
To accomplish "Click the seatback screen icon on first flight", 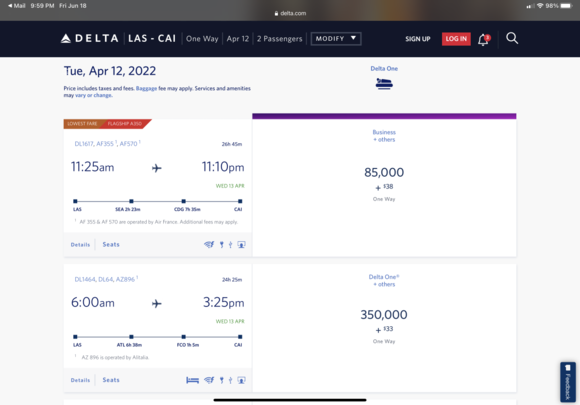I will (241, 244).
